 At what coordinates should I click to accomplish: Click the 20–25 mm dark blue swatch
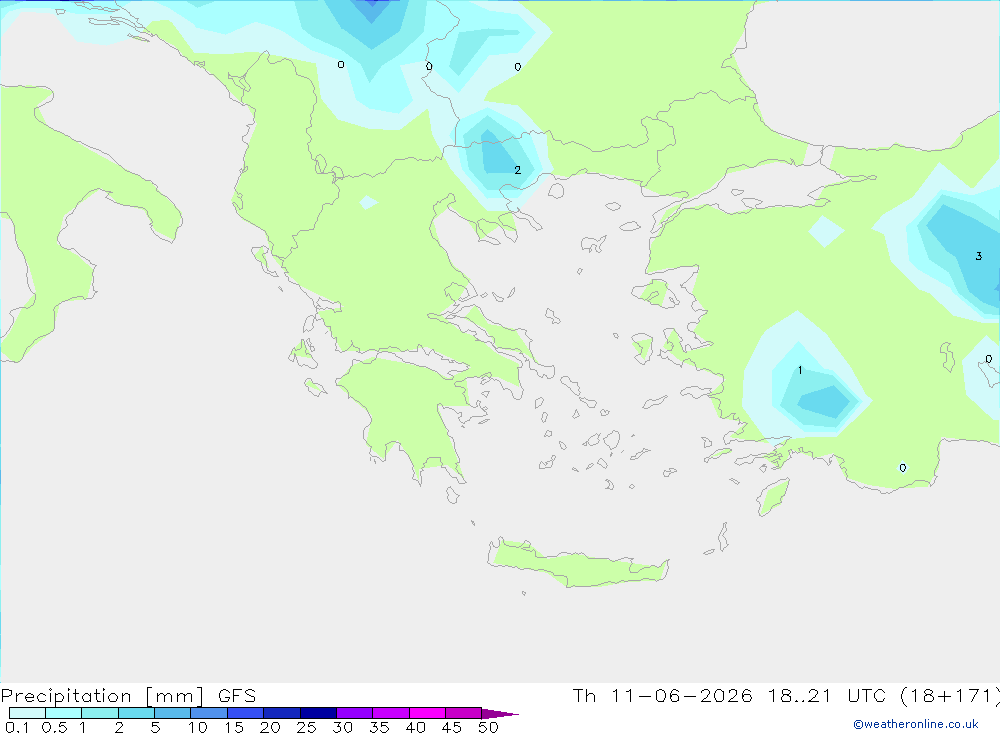[x=281, y=713]
